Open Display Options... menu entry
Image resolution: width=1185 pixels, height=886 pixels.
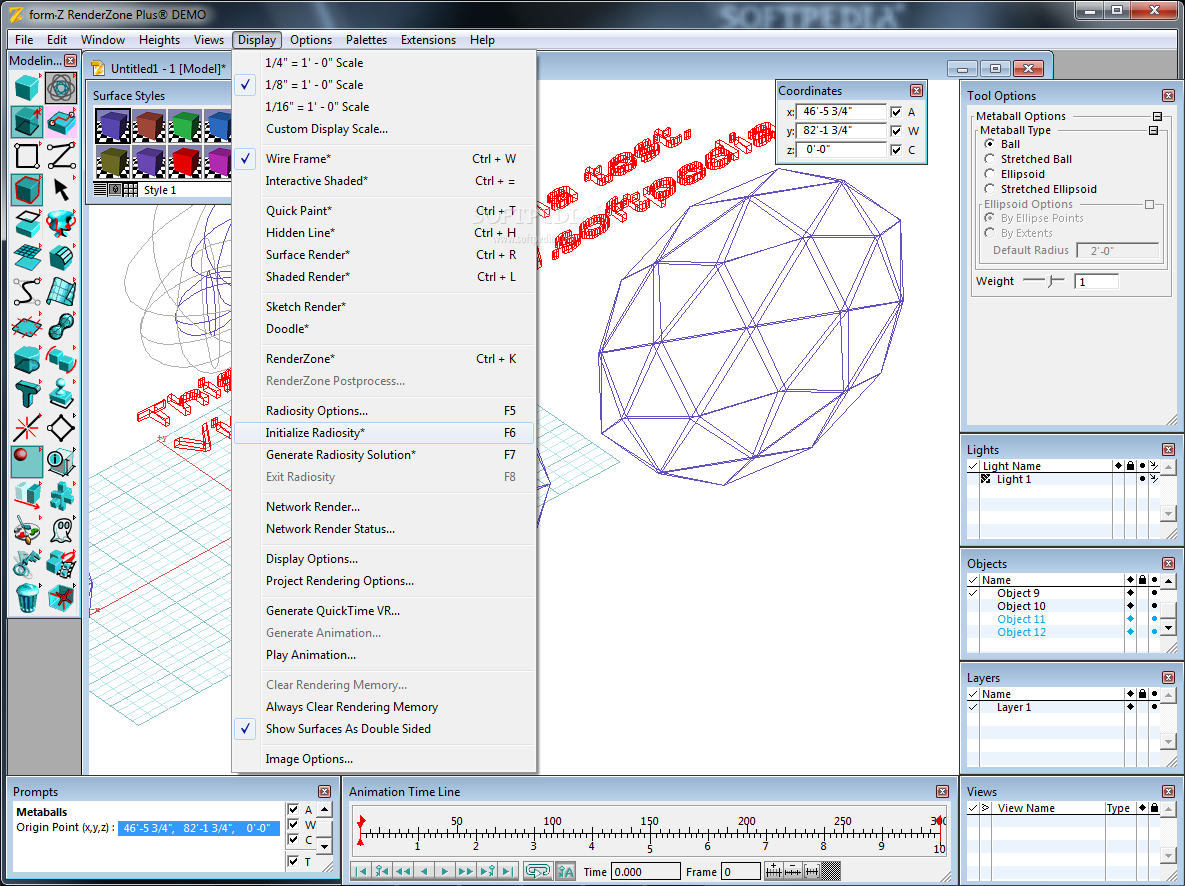coord(311,559)
